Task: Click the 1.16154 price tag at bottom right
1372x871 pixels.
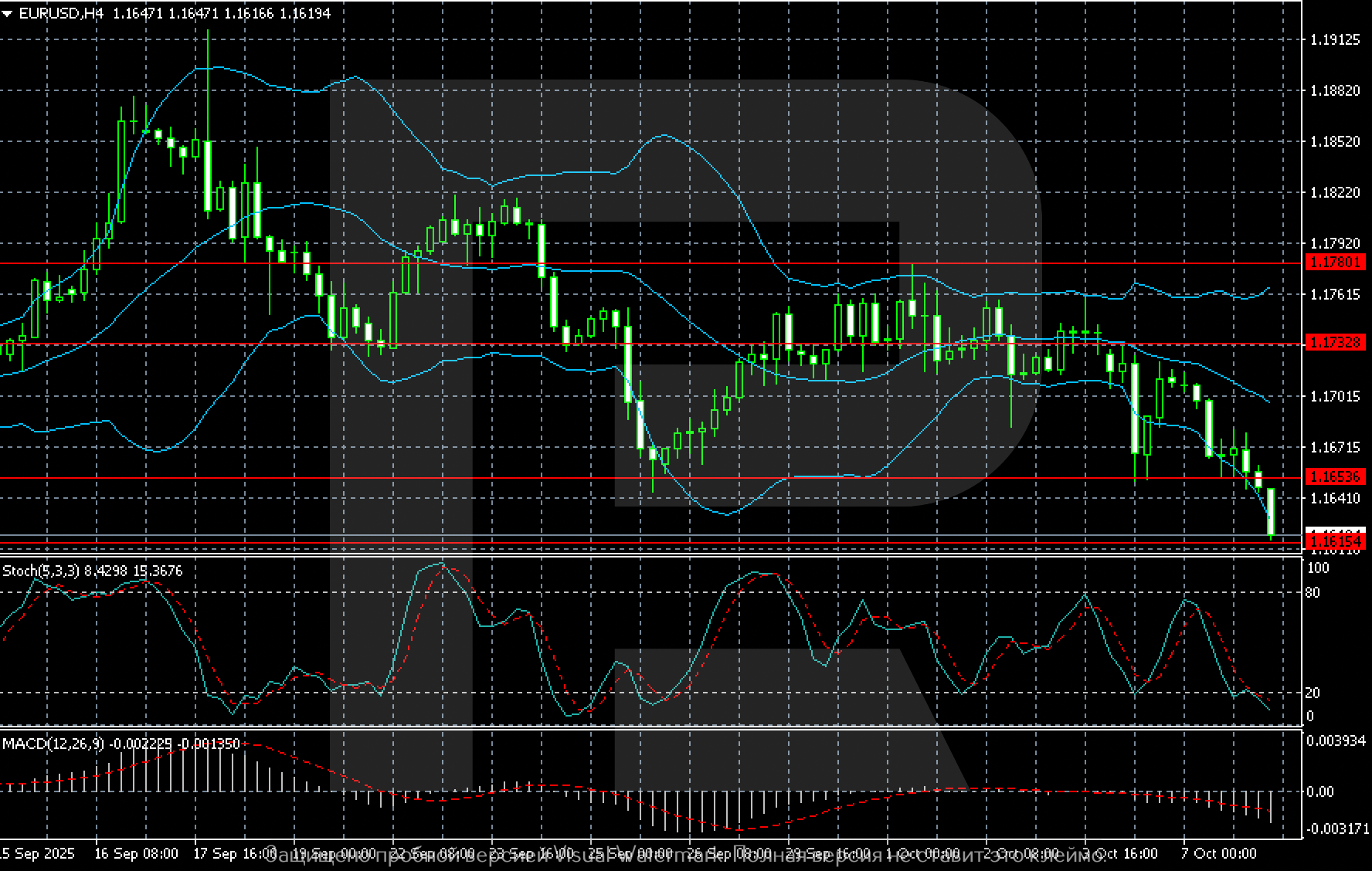Action: (x=1334, y=541)
